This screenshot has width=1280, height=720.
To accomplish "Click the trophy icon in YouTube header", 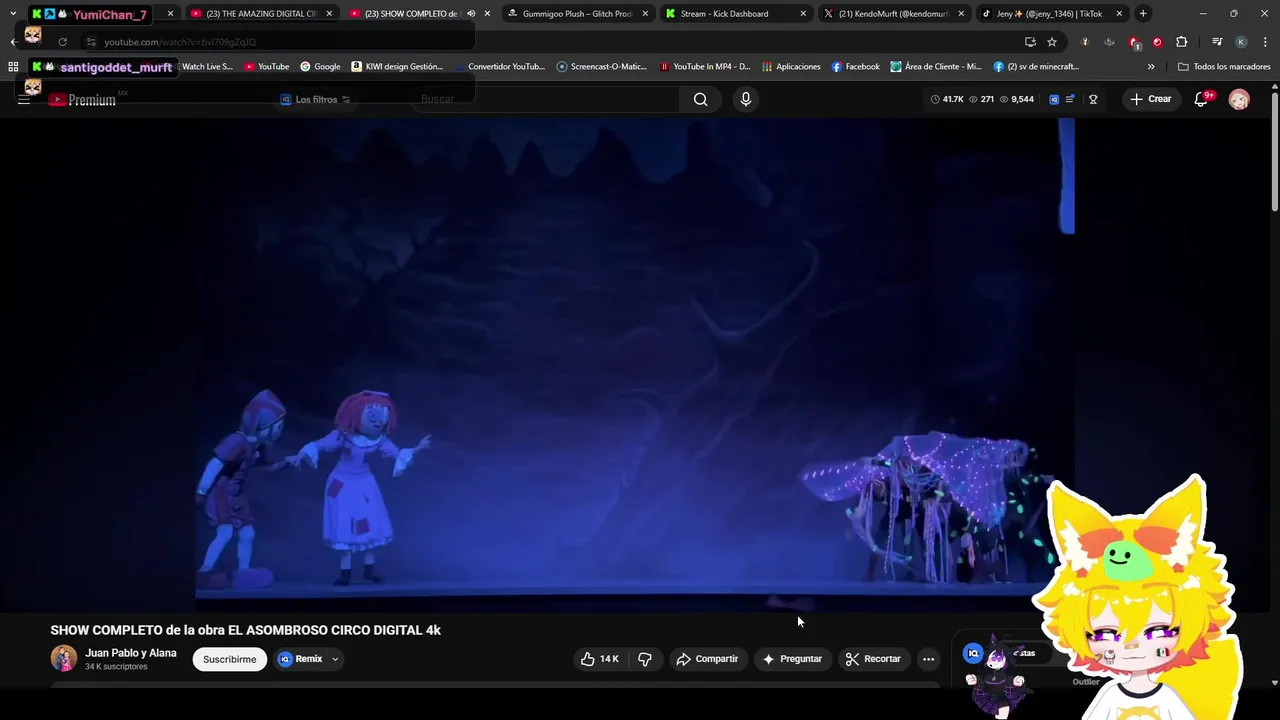I will pos(1093,99).
